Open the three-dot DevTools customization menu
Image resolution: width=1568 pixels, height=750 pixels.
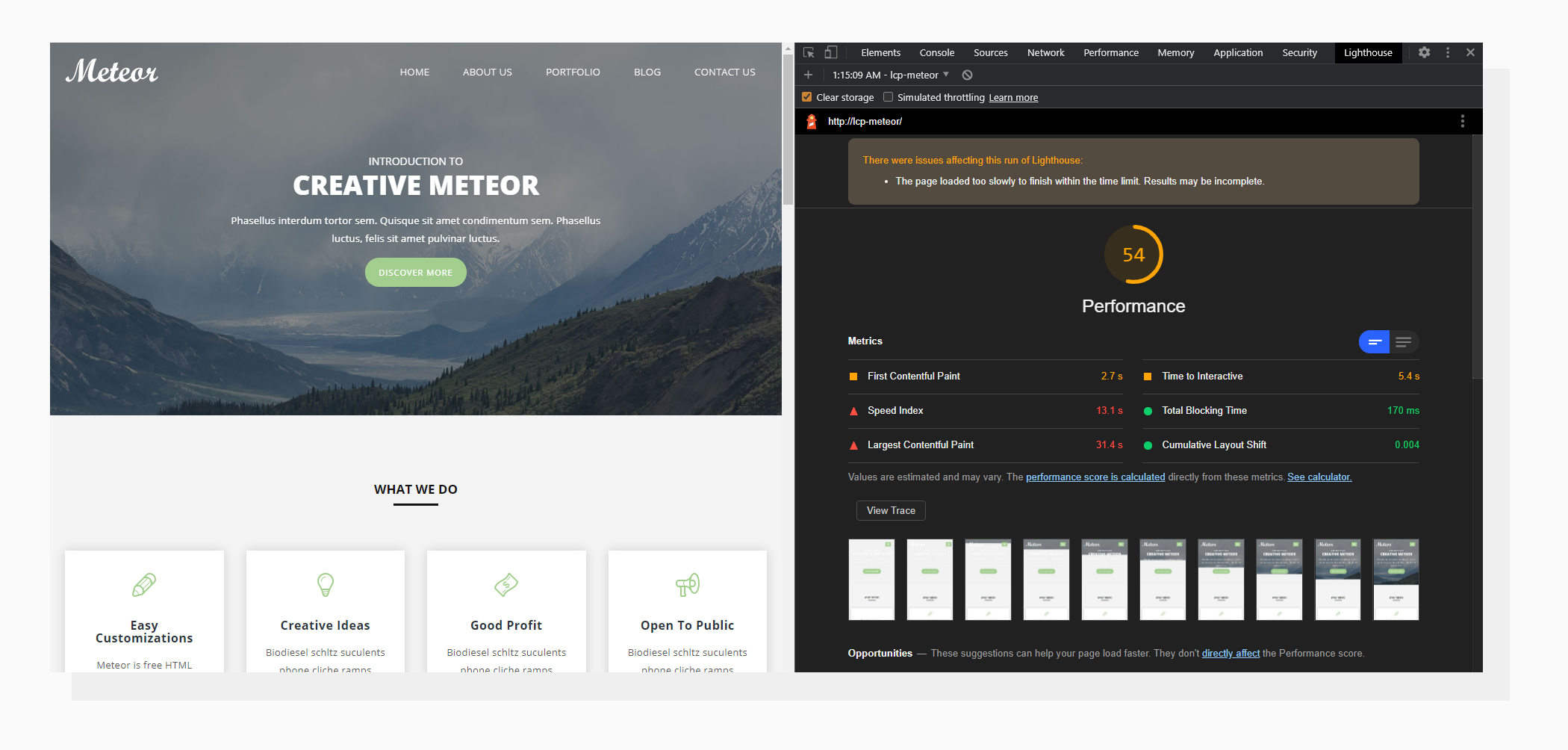(x=1448, y=52)
